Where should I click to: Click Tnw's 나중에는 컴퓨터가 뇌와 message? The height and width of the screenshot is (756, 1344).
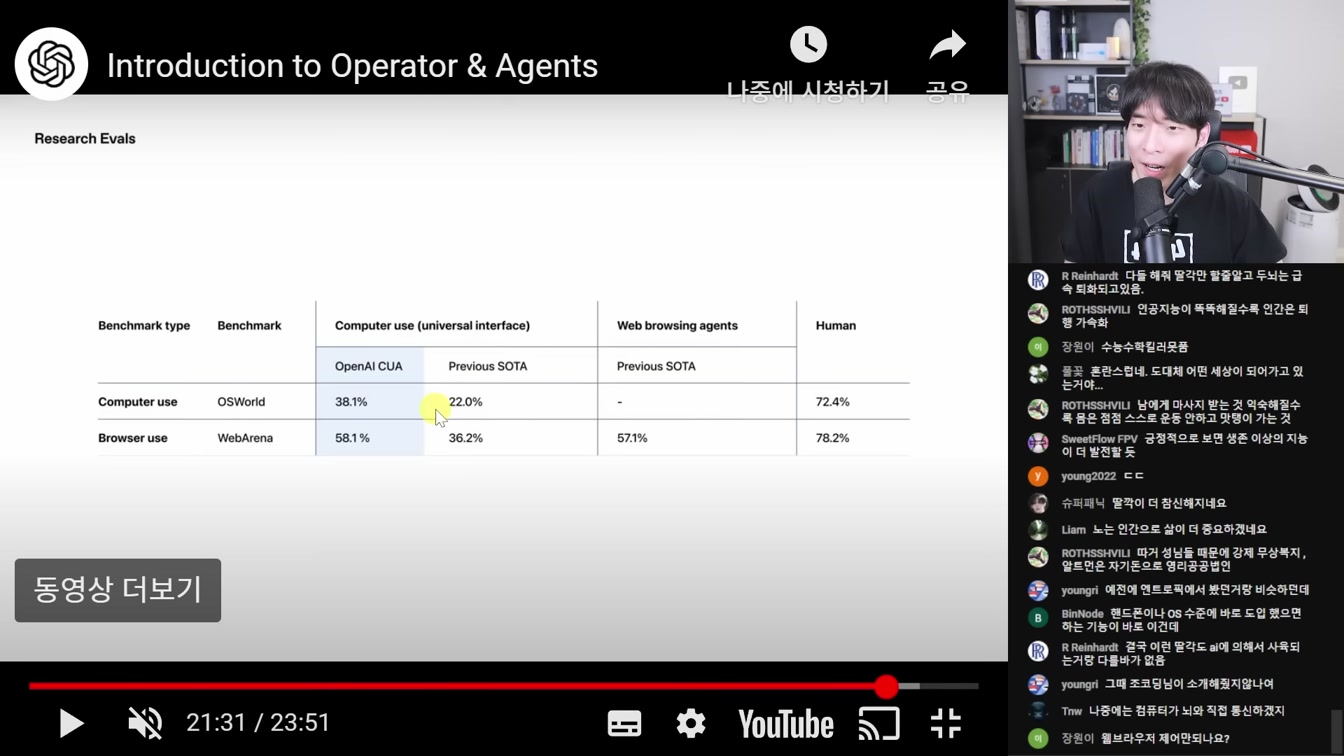[1187, 711]
